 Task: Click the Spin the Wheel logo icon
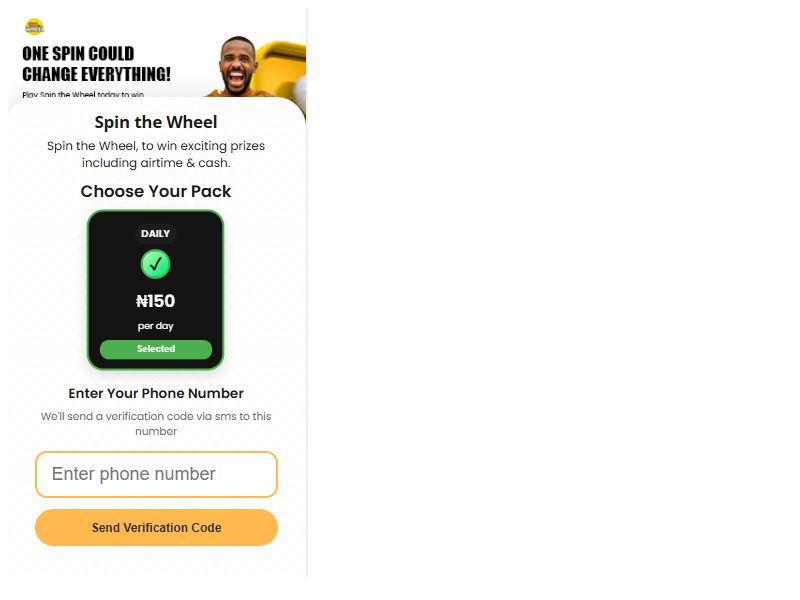pos(34,27)
